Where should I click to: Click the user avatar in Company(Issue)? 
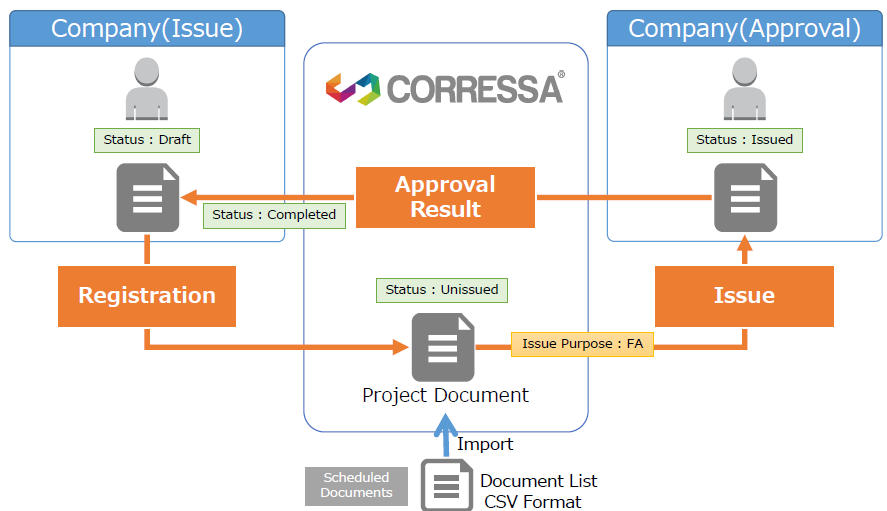tap(147, 88)
